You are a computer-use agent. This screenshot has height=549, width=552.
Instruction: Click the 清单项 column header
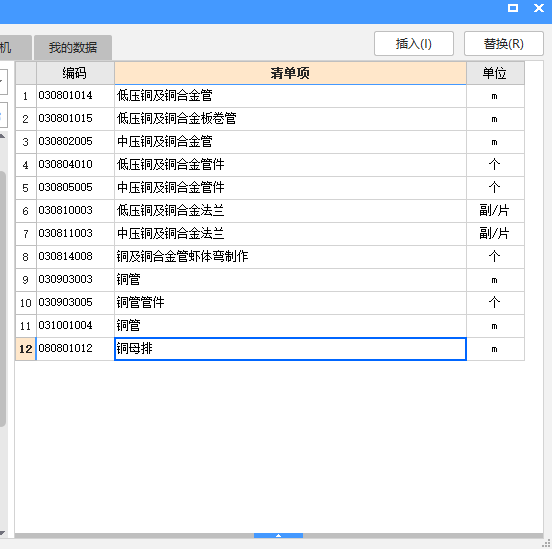(x=290, y=73)
